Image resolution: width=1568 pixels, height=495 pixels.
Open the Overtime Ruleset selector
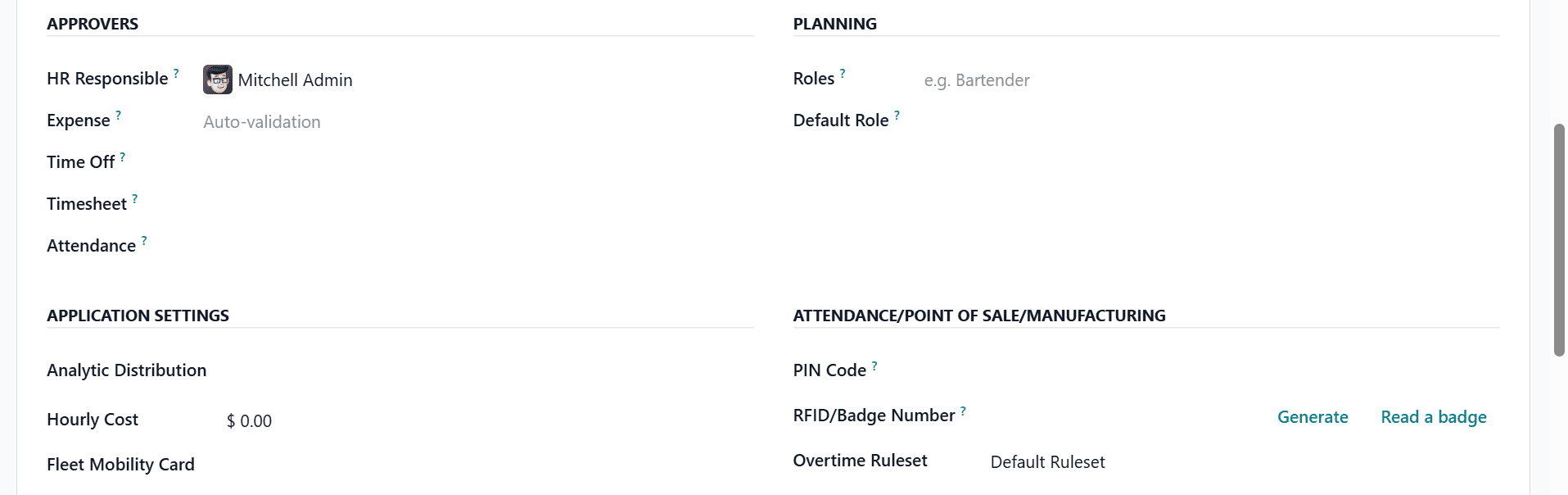pyautogui.click(x=1047, y=461)
